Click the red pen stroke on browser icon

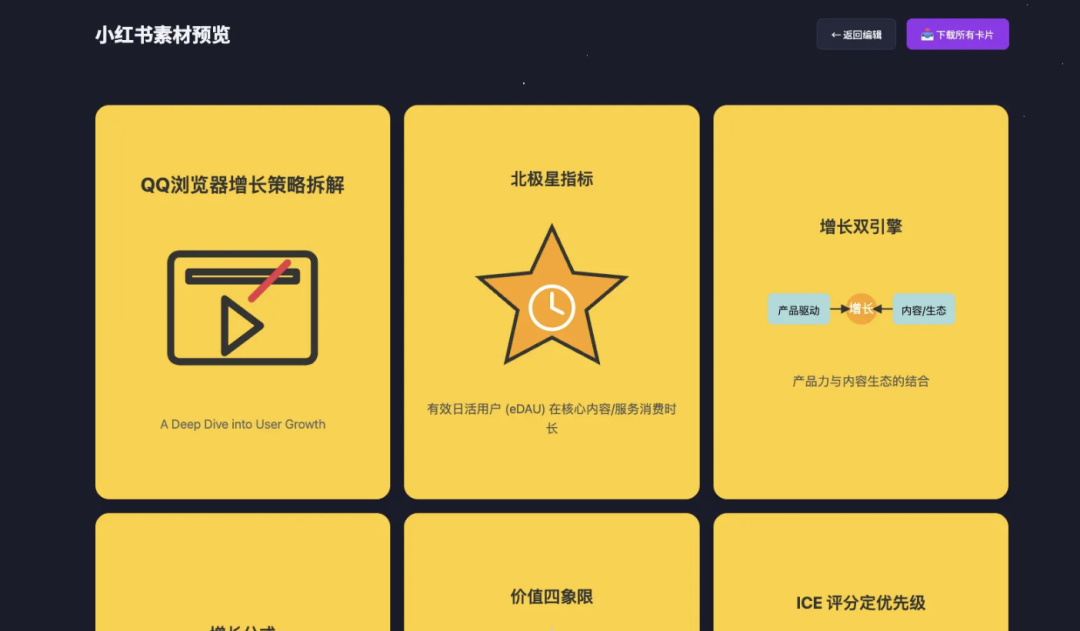point(269,280)
